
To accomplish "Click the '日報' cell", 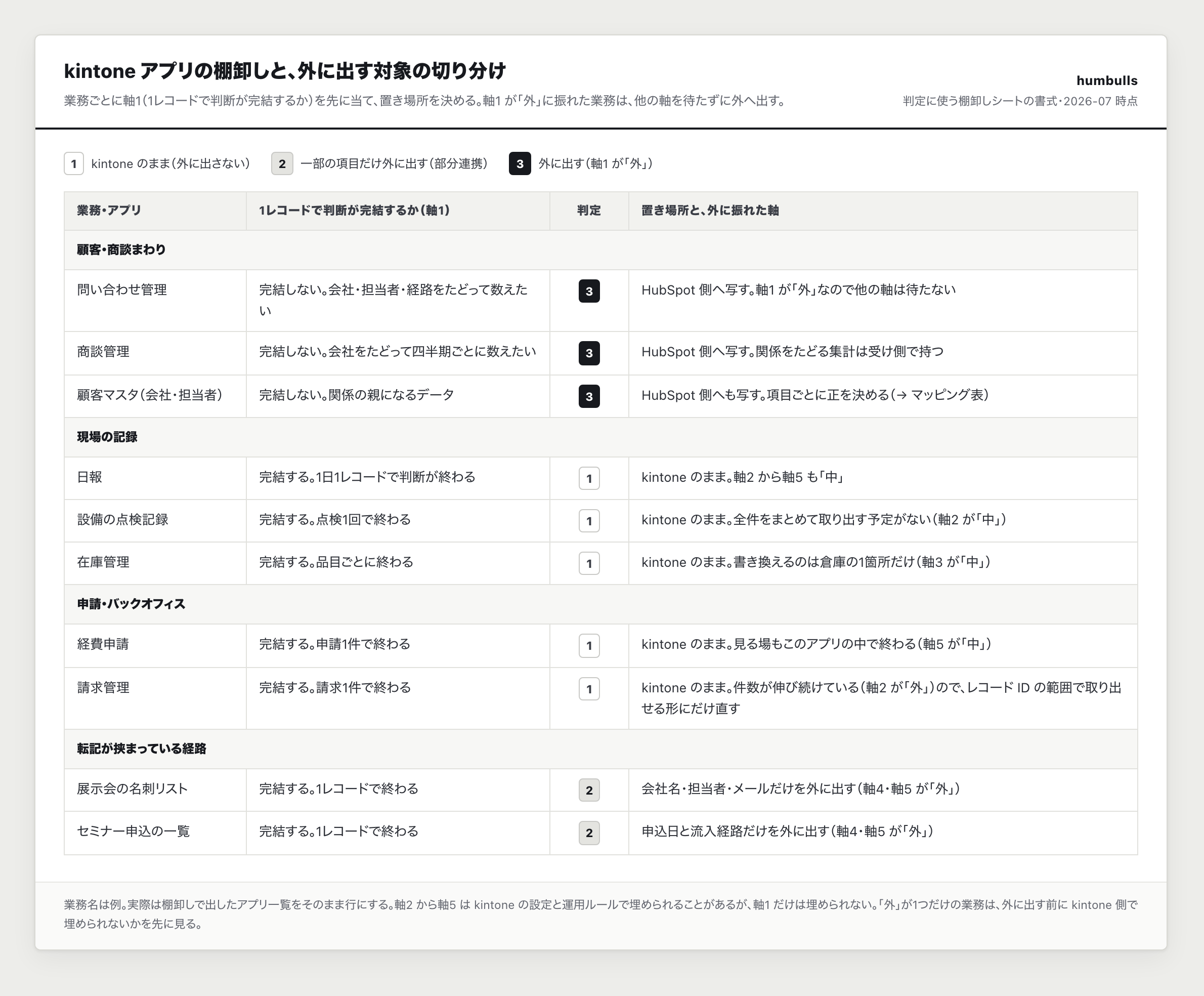I will click(155, 478).
